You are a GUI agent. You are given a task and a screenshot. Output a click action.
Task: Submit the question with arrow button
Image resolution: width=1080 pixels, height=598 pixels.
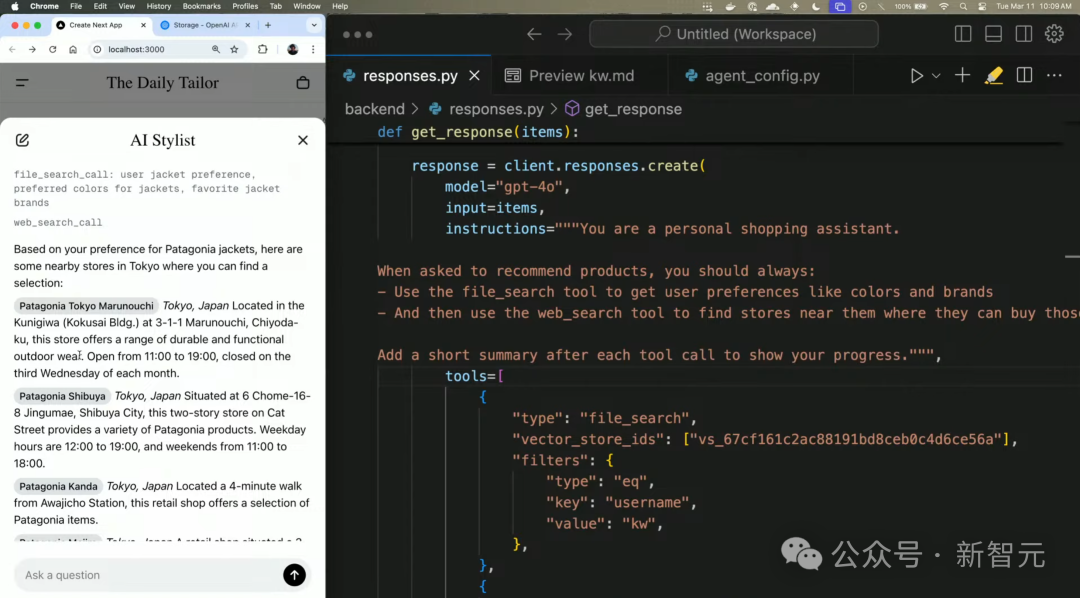(x=293, y=575)
